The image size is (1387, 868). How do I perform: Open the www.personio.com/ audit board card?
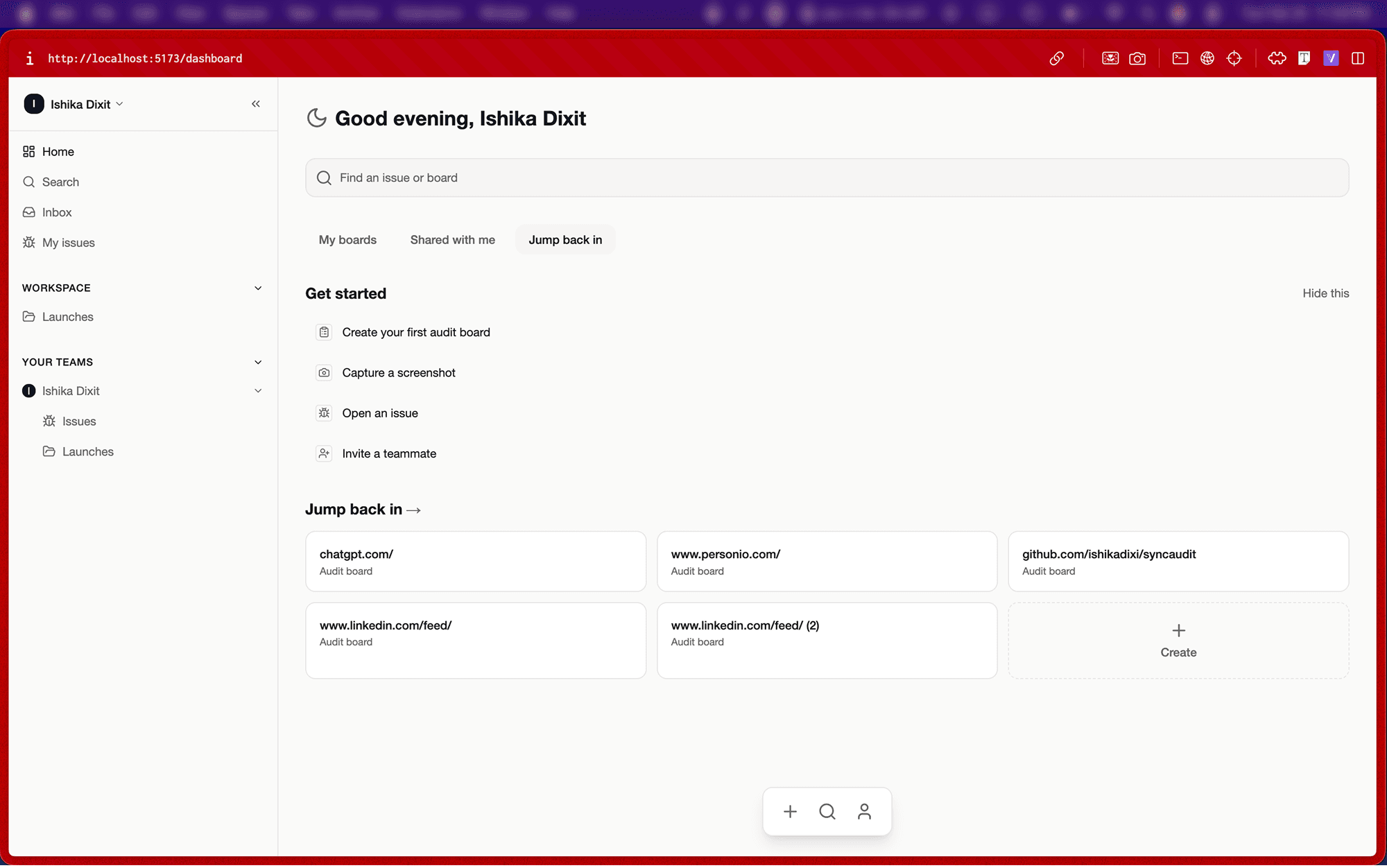click(x=827, y=562)
